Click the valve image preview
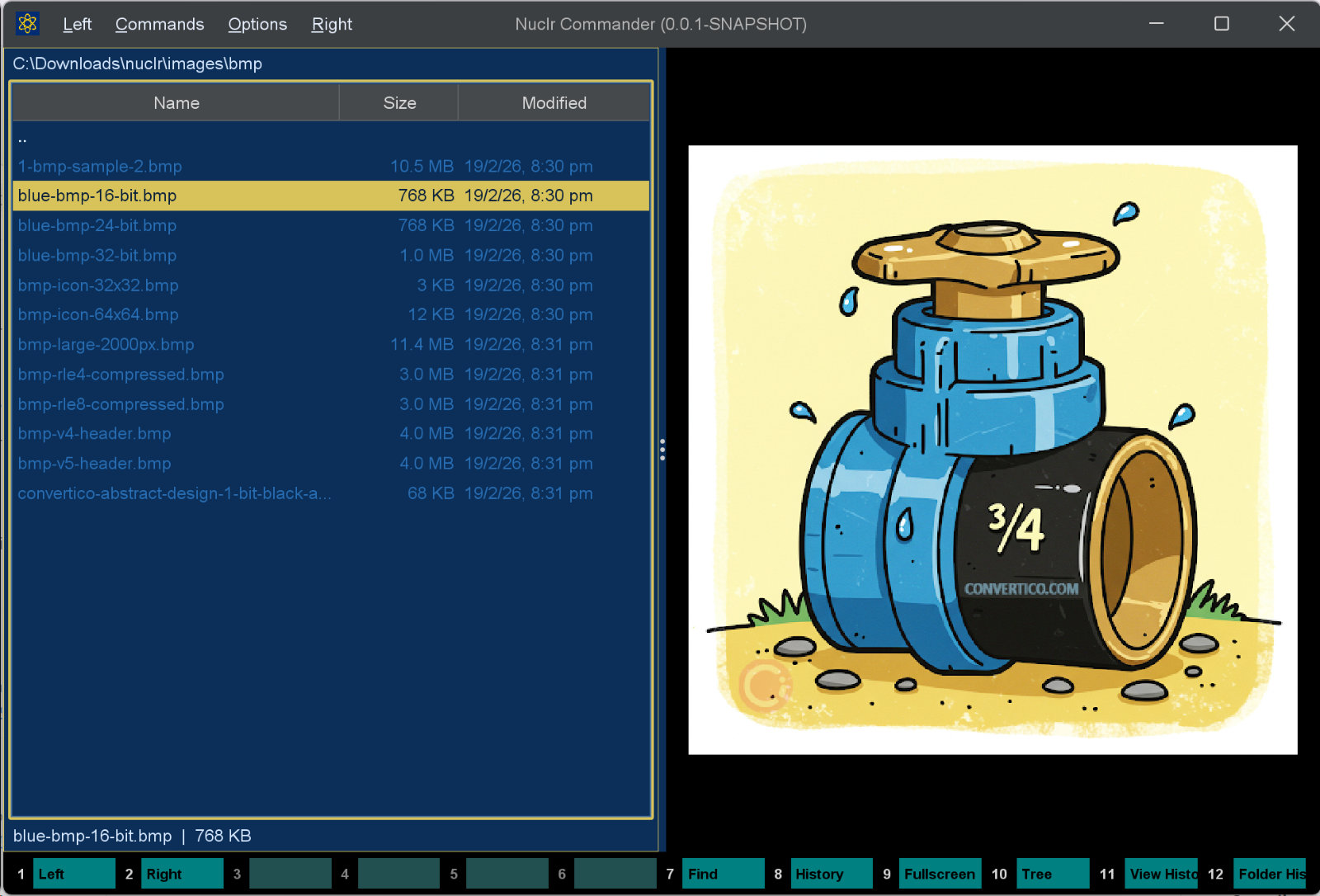Screen dimensions: 1320x896 click(992, 450)
